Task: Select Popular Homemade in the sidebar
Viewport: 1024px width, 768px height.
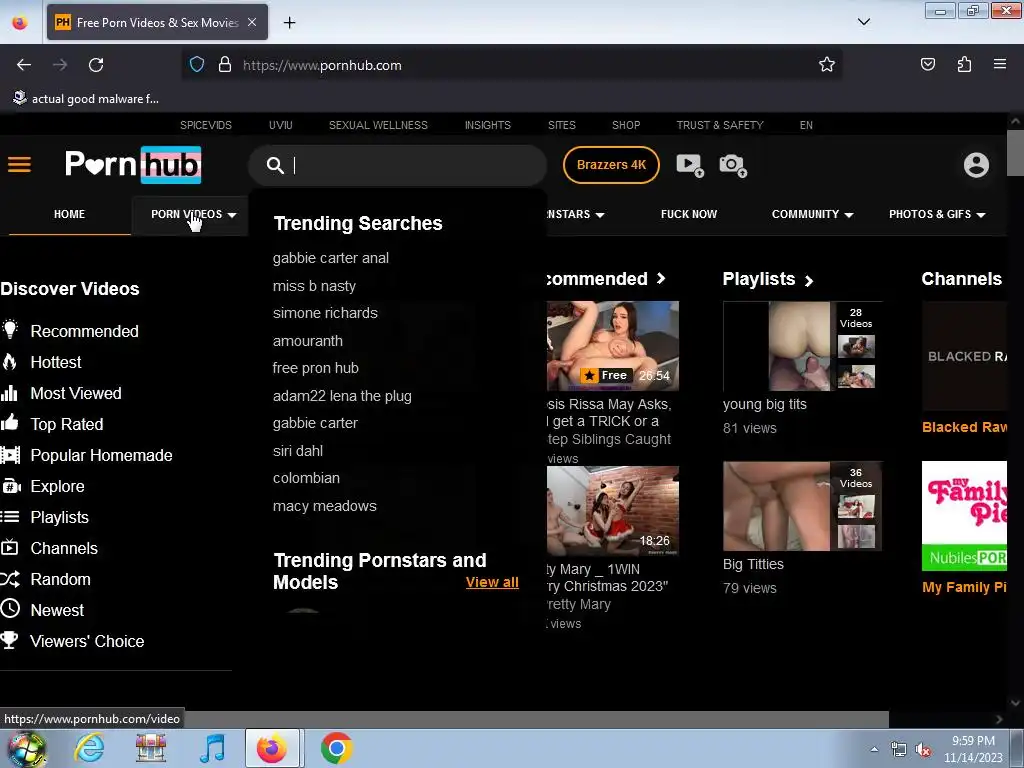Action: (87, 455)
